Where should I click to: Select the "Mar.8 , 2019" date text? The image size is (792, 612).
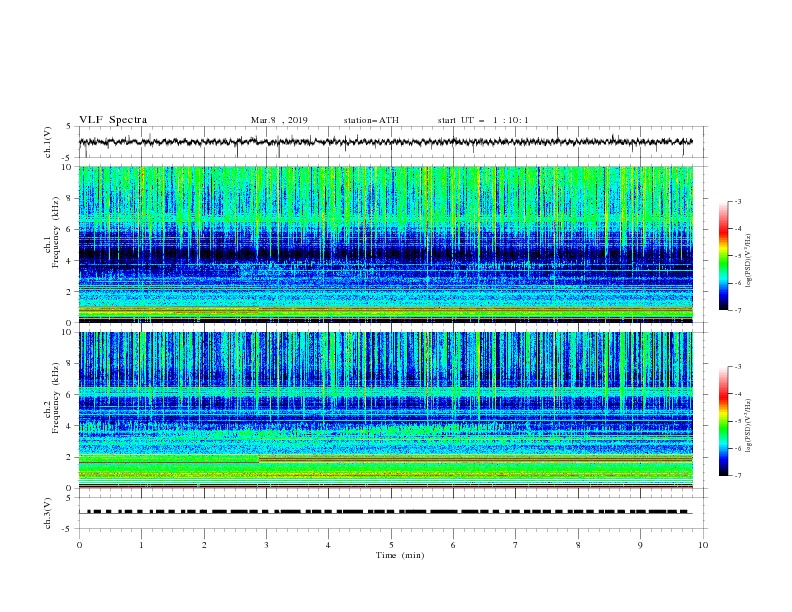click(x=279, y=120)
